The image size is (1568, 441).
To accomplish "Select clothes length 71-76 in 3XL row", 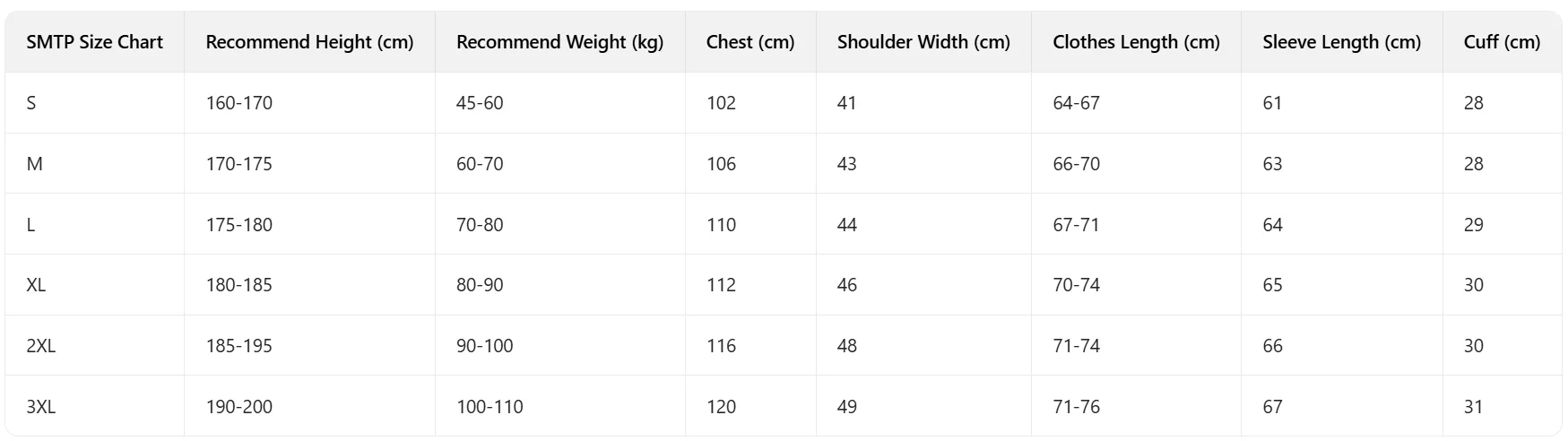I will pyautogui.click(x=1076, y=407).
